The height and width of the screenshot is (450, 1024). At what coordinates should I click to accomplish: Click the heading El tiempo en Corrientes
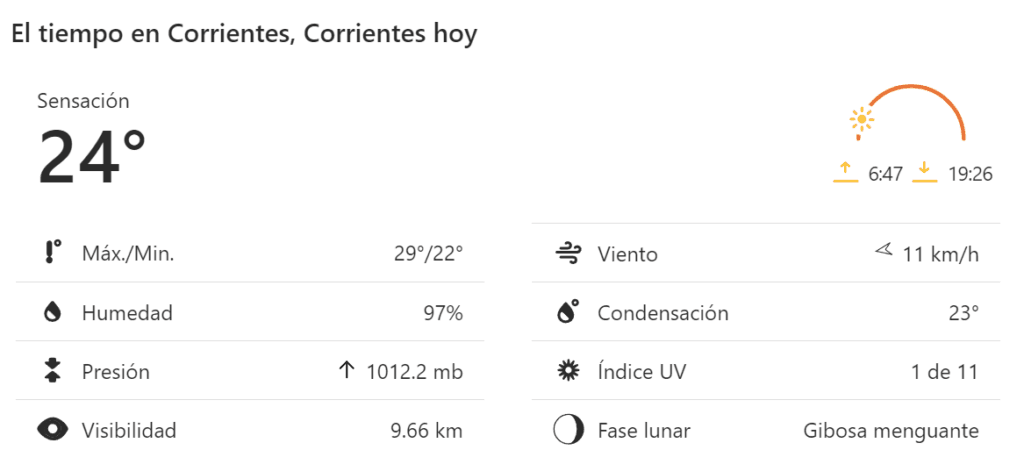[244, 34]
